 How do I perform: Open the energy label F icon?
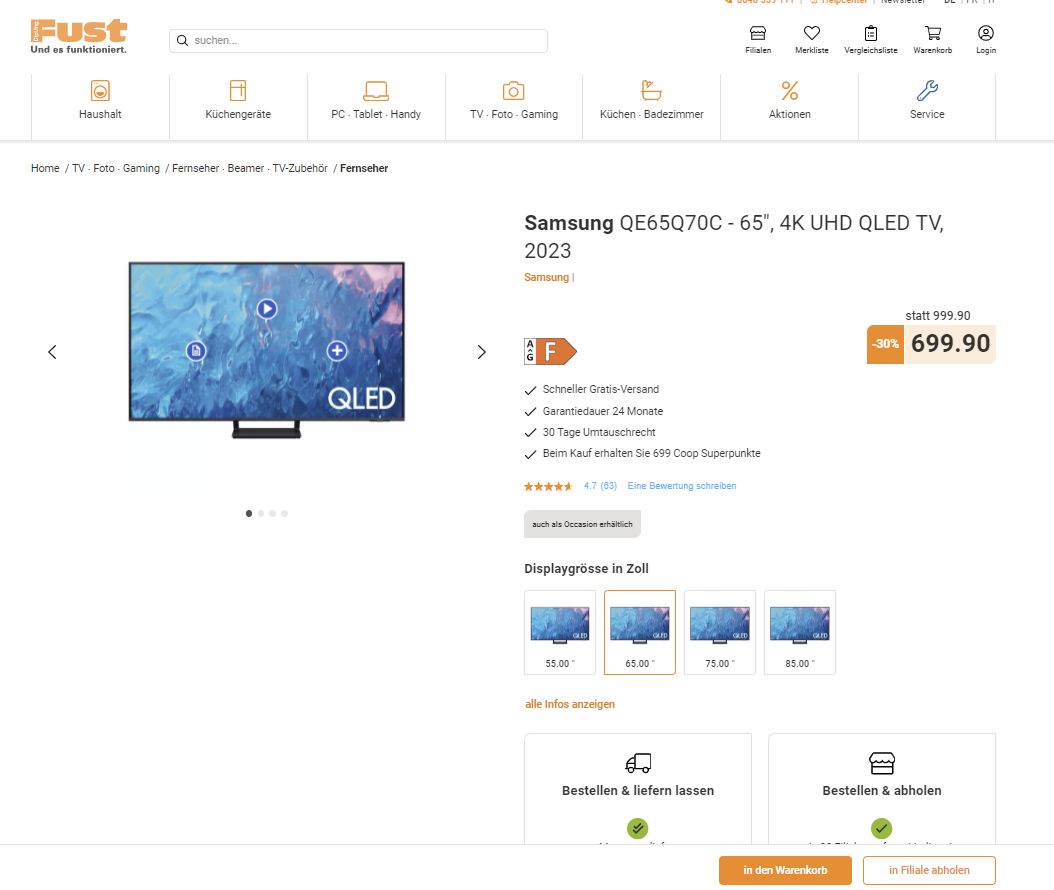pos(551,352)
